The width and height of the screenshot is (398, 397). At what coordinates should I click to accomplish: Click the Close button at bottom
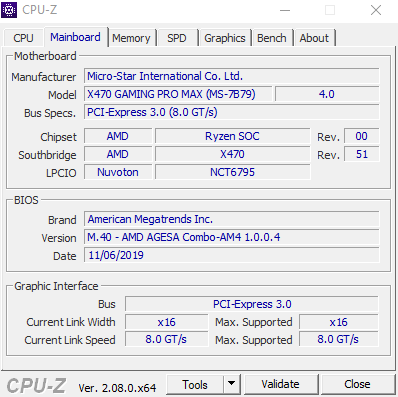(357, 384)
